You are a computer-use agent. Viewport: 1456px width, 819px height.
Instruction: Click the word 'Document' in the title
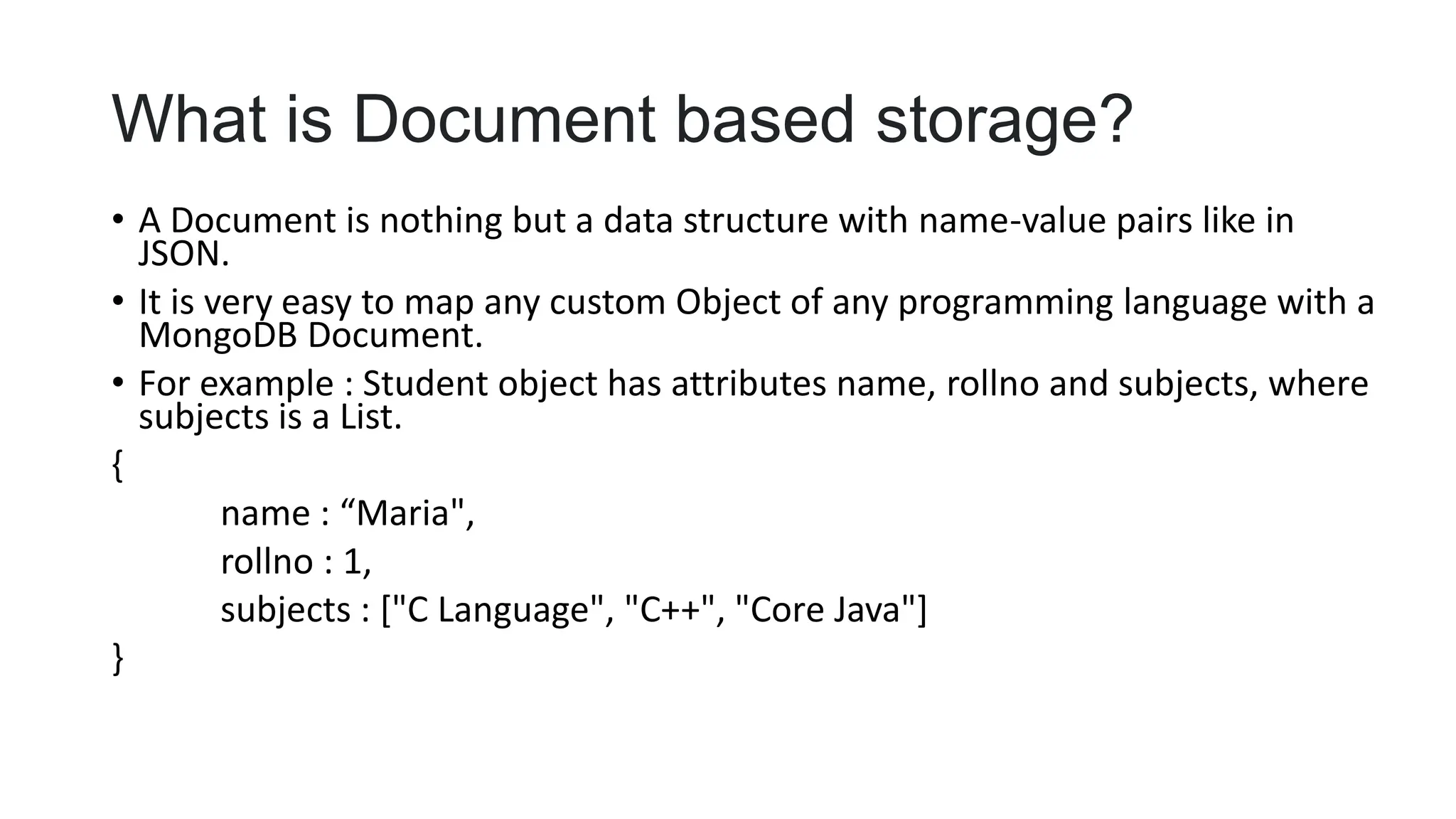pos(503,119)
